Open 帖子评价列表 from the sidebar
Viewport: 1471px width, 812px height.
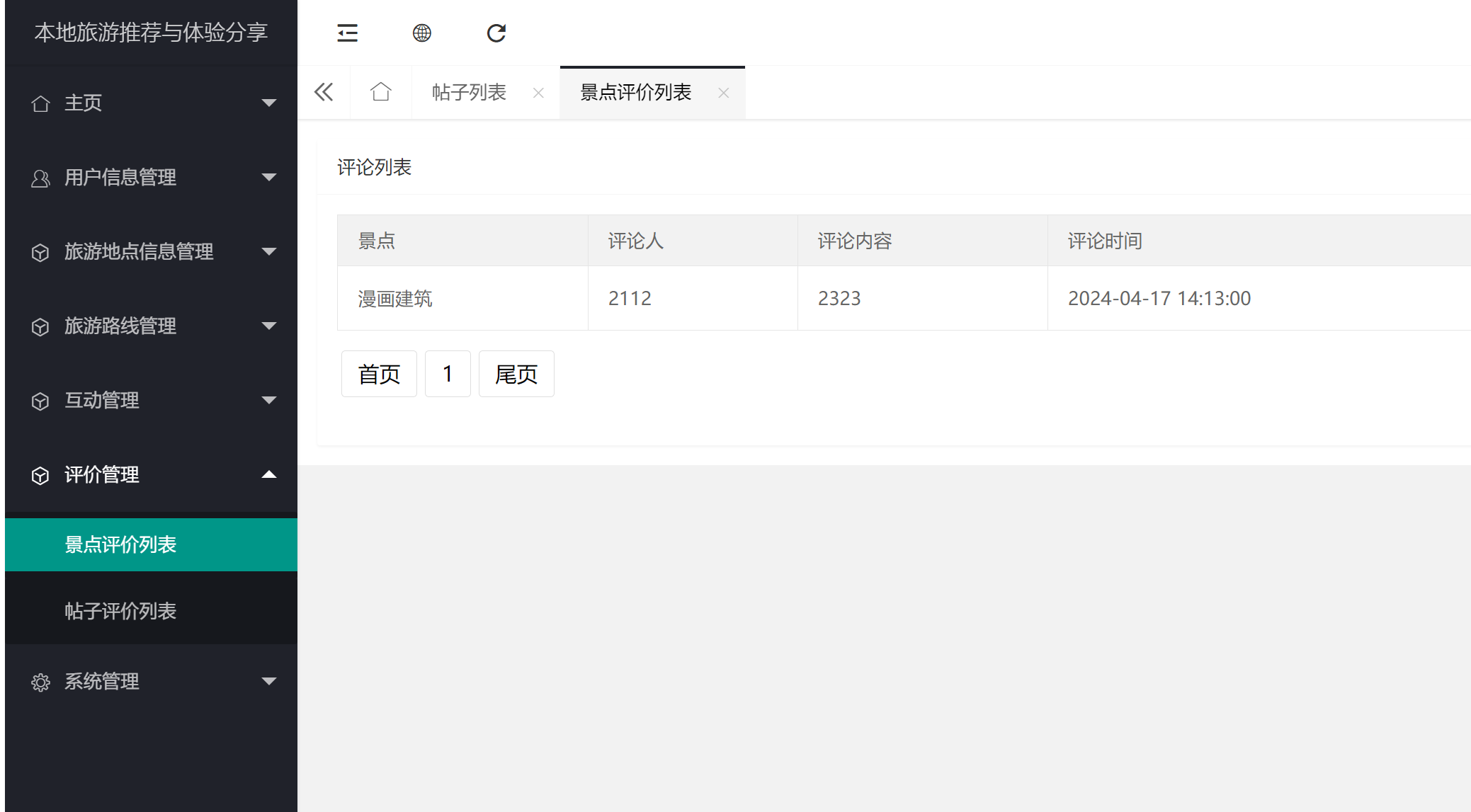120,610
